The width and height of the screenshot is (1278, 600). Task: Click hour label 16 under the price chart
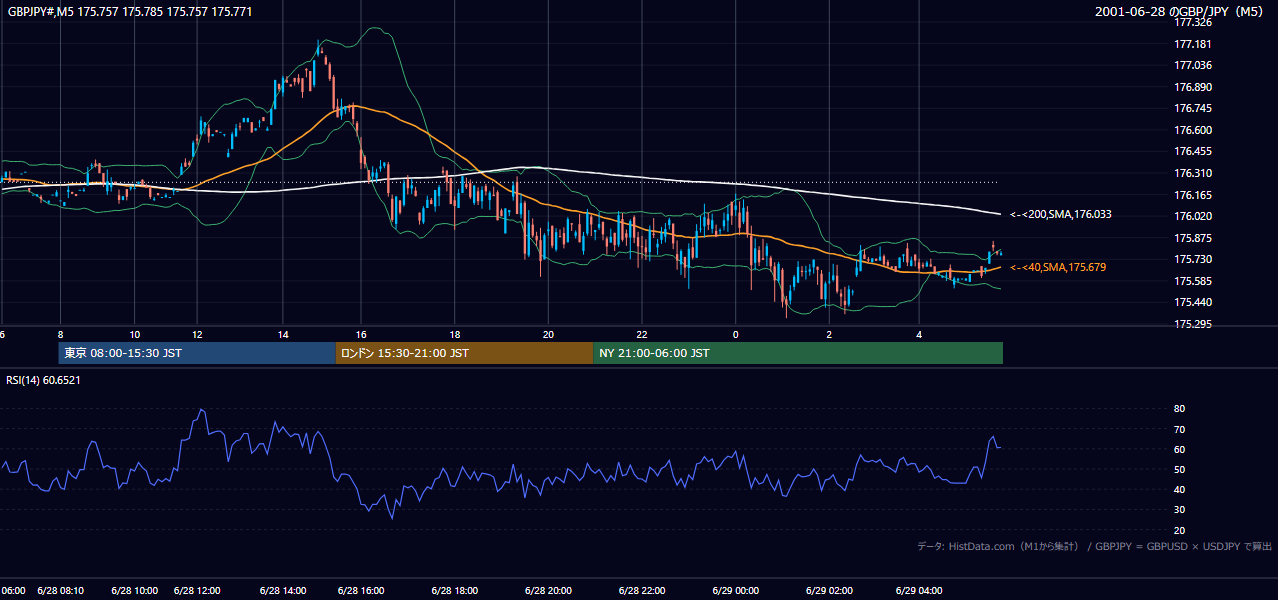pos(361,334)
